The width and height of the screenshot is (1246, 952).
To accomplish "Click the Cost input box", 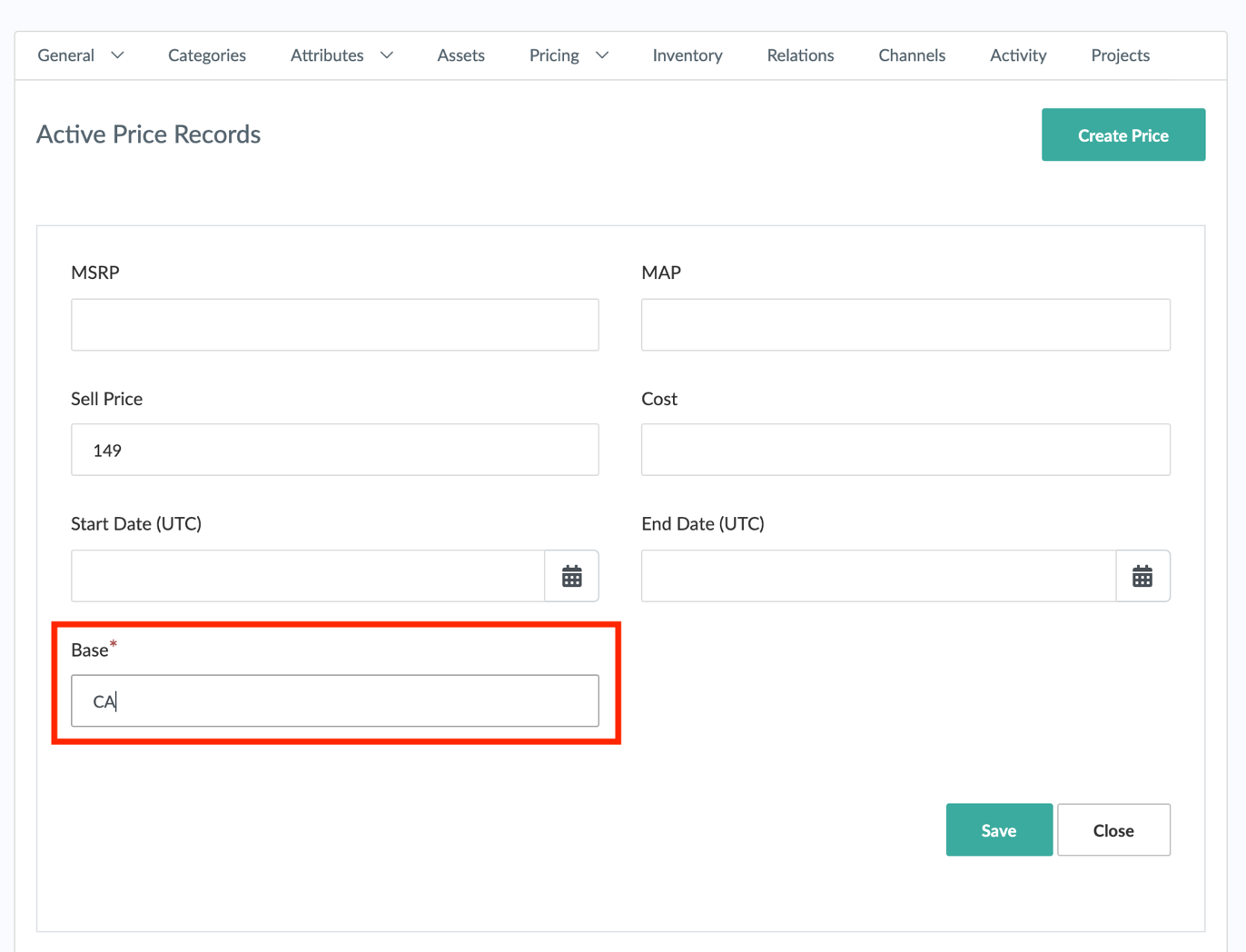I will click(905, 451).
